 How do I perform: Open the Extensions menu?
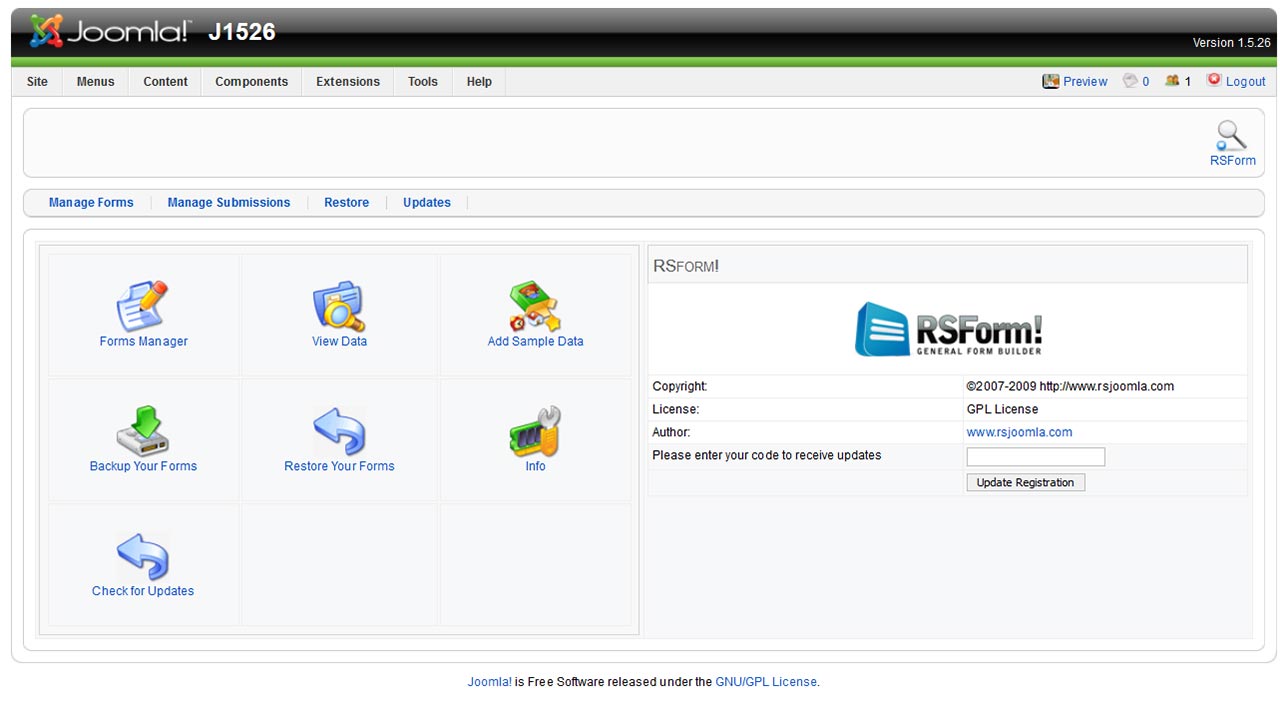pos(347,82)
